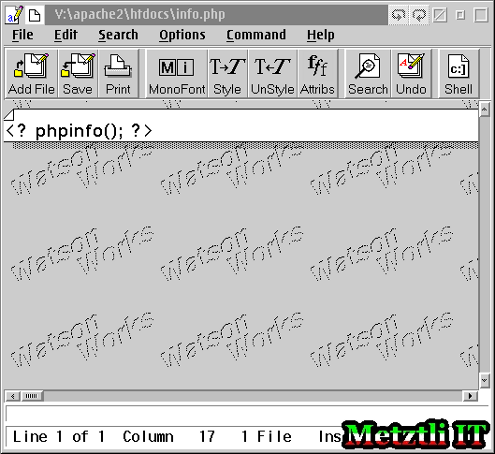Click the command entry field above status bar
The width and height of the screenshot is (495, 454).
(247, 414)
